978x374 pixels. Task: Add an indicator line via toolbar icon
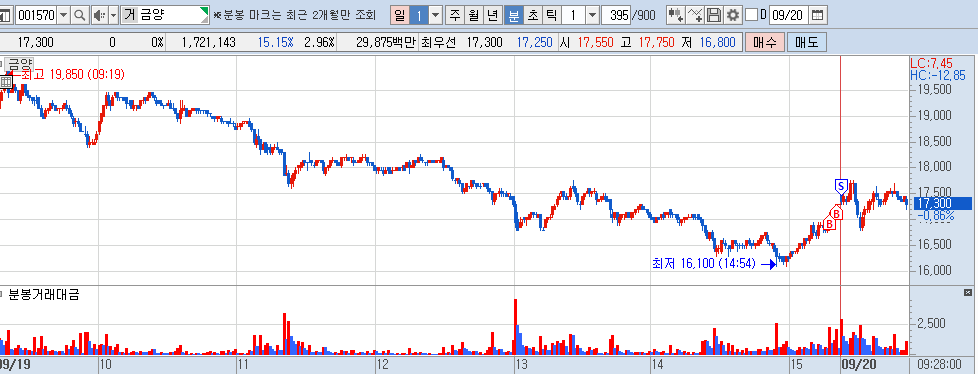click(x=695, y=15)
